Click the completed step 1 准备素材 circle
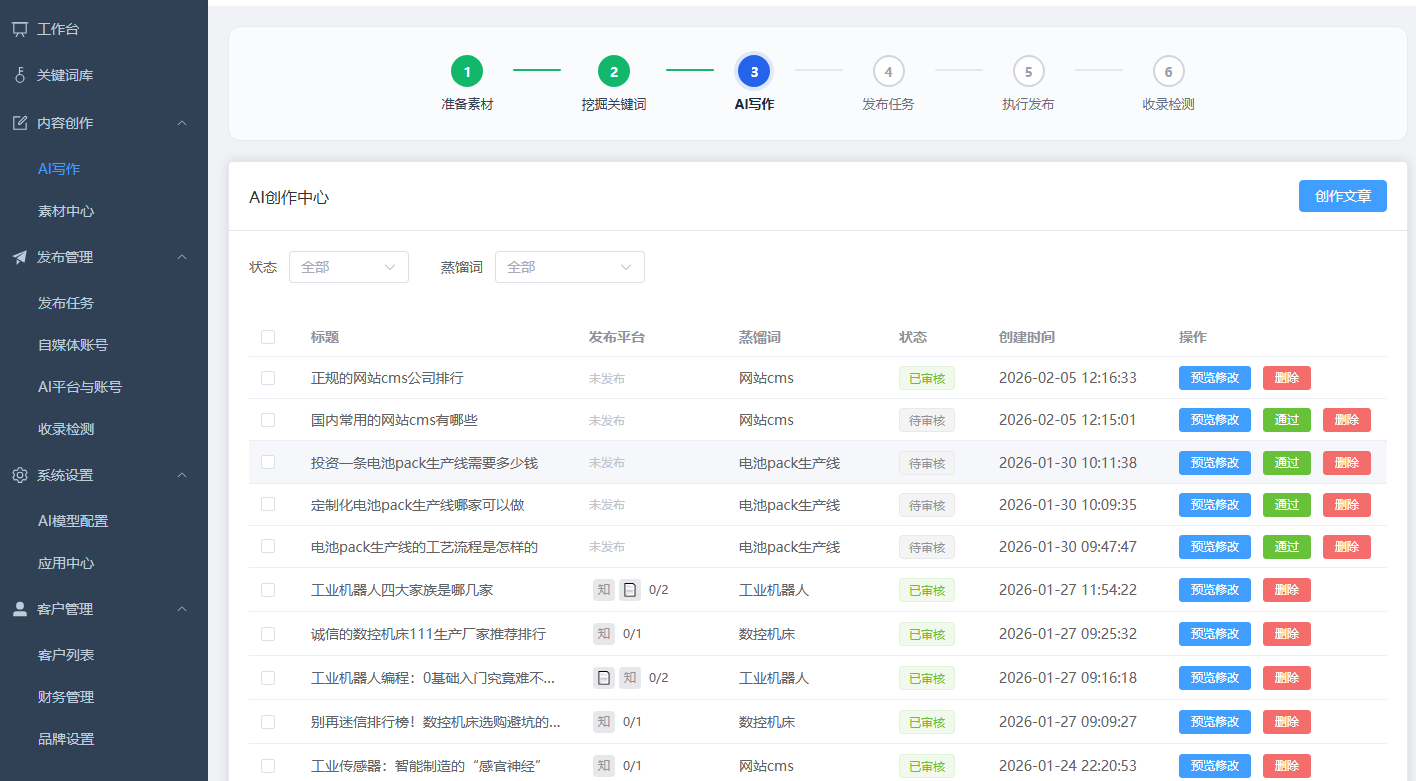 click(467, 71)
